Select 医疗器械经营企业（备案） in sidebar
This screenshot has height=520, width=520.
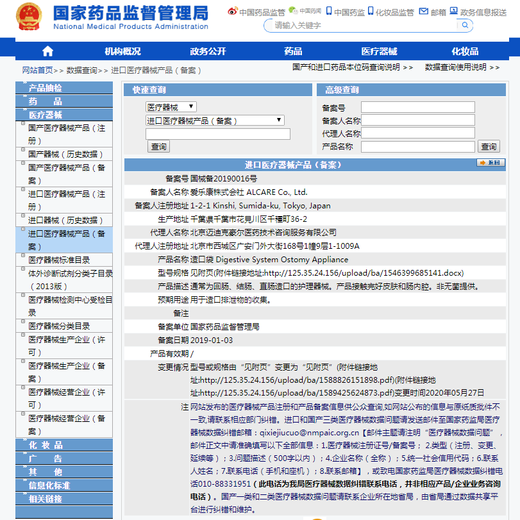(x=66, y=424)
